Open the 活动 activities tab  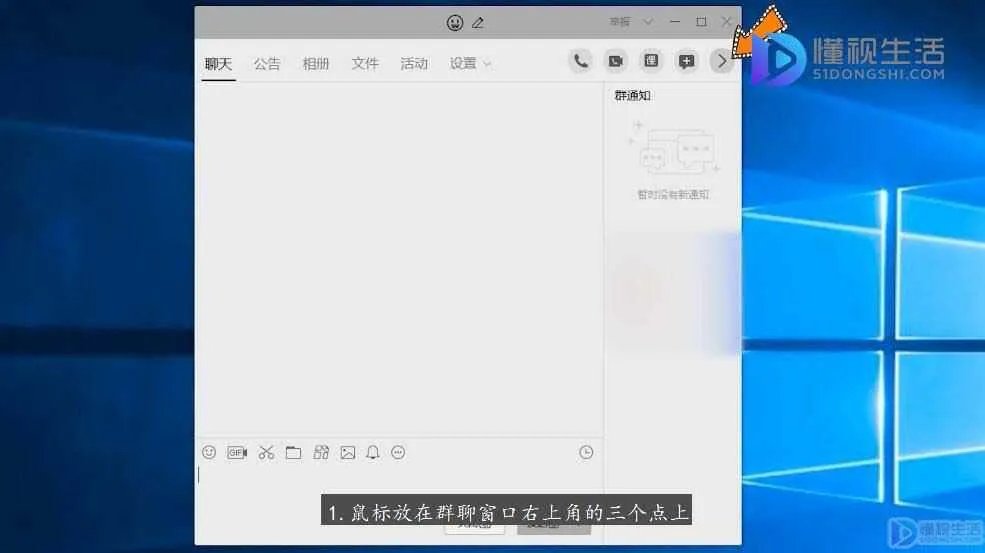[414, 63]
